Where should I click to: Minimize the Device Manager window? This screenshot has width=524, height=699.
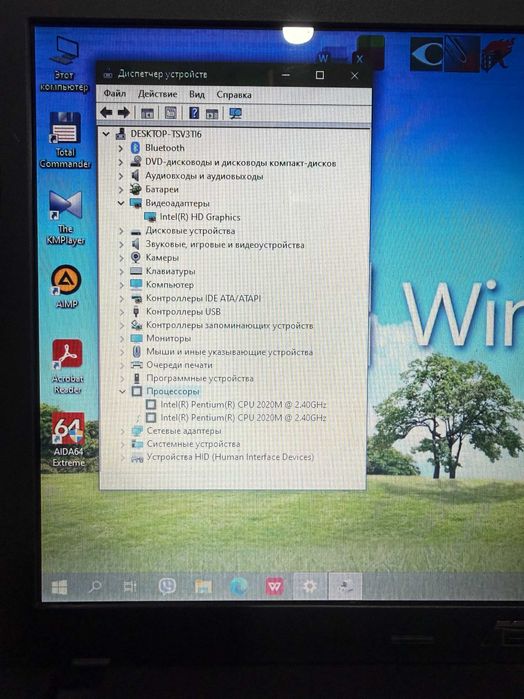(285, 75)
